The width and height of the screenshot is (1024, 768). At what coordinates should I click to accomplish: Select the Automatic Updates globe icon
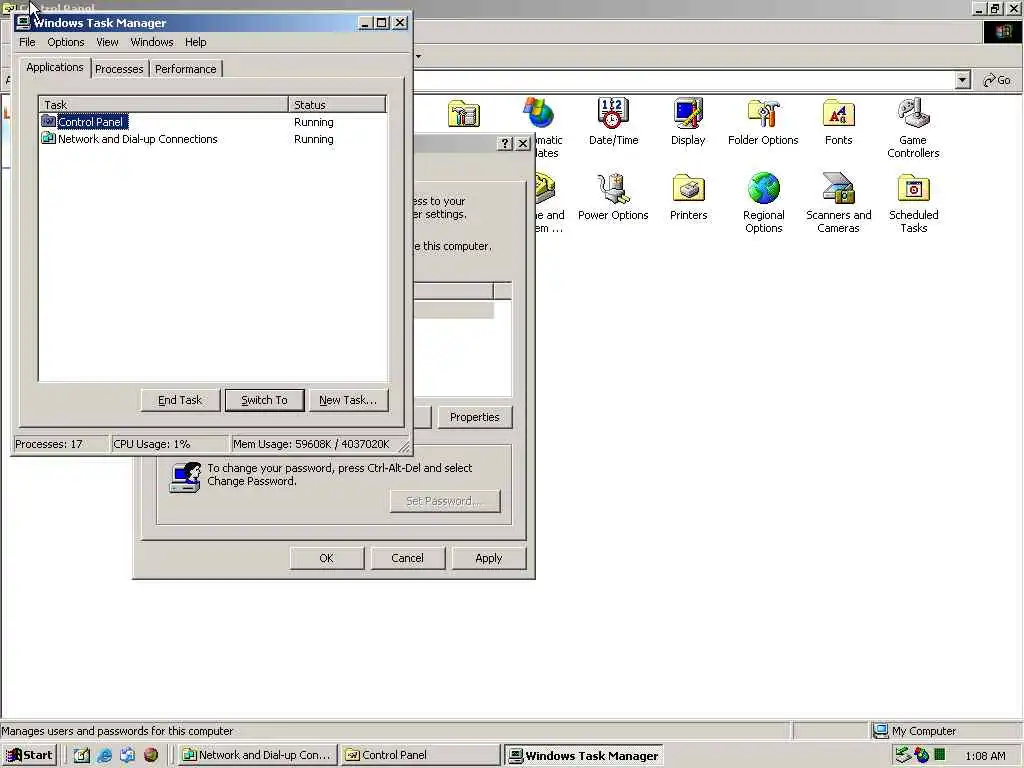point(539,114)
